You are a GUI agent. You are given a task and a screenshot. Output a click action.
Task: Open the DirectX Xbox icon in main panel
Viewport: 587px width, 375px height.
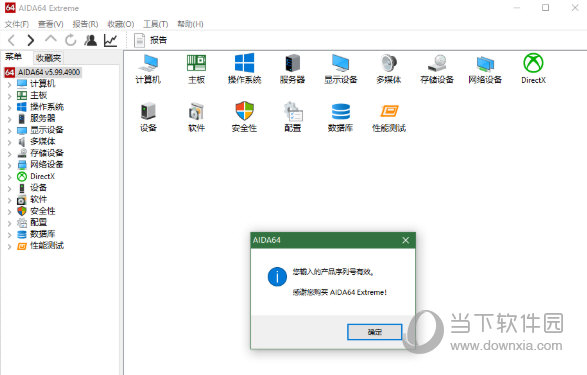click(x=533, y=69)
